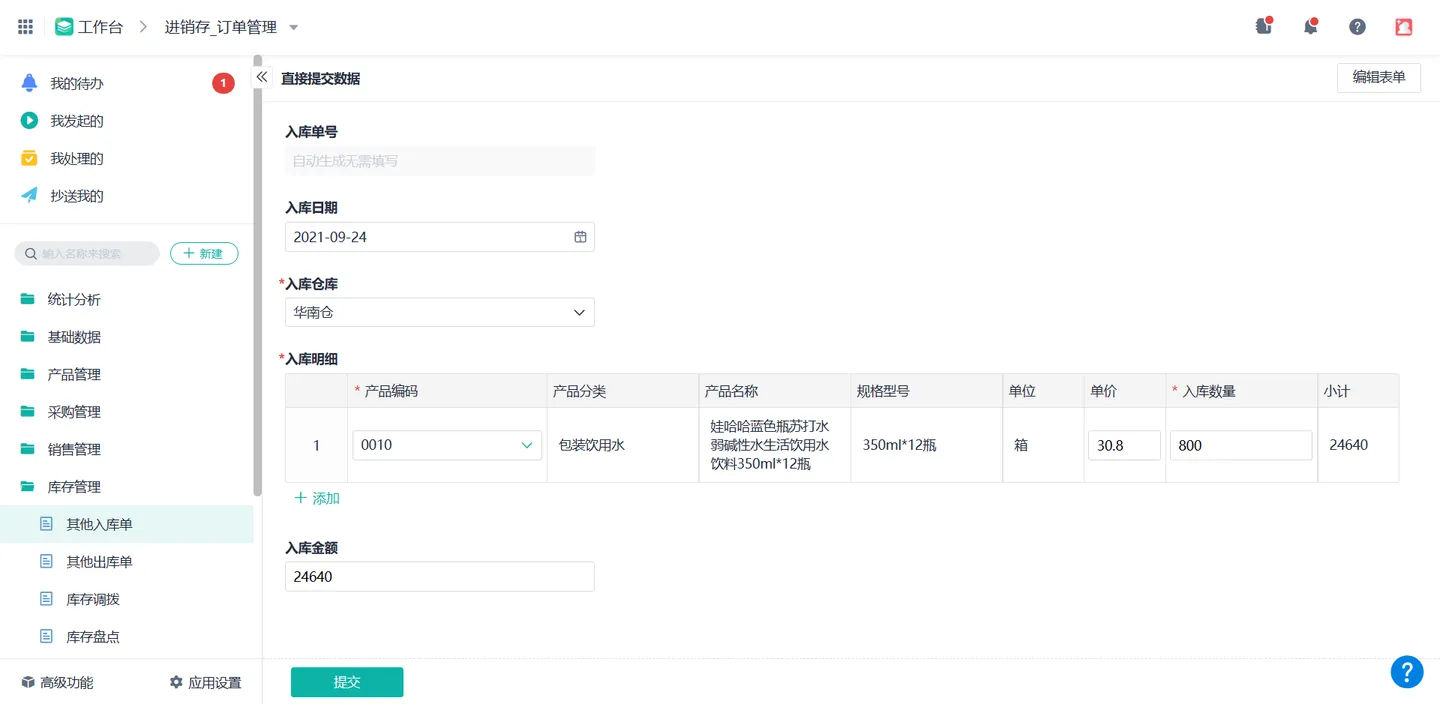Click the form icon of 库存调拨
1440x704 pixels.
46,599
